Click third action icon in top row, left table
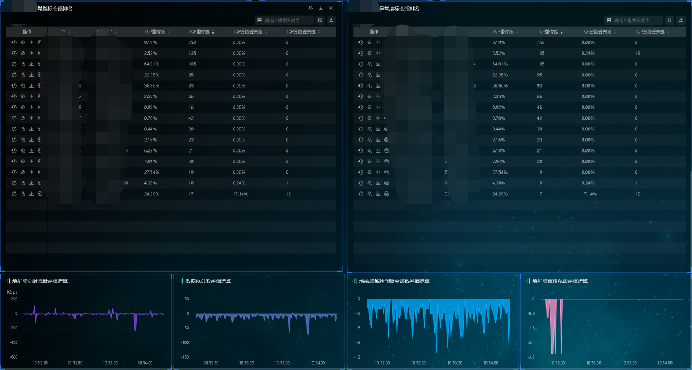Viewport: 692px width, 370px height. coord(31,42)
